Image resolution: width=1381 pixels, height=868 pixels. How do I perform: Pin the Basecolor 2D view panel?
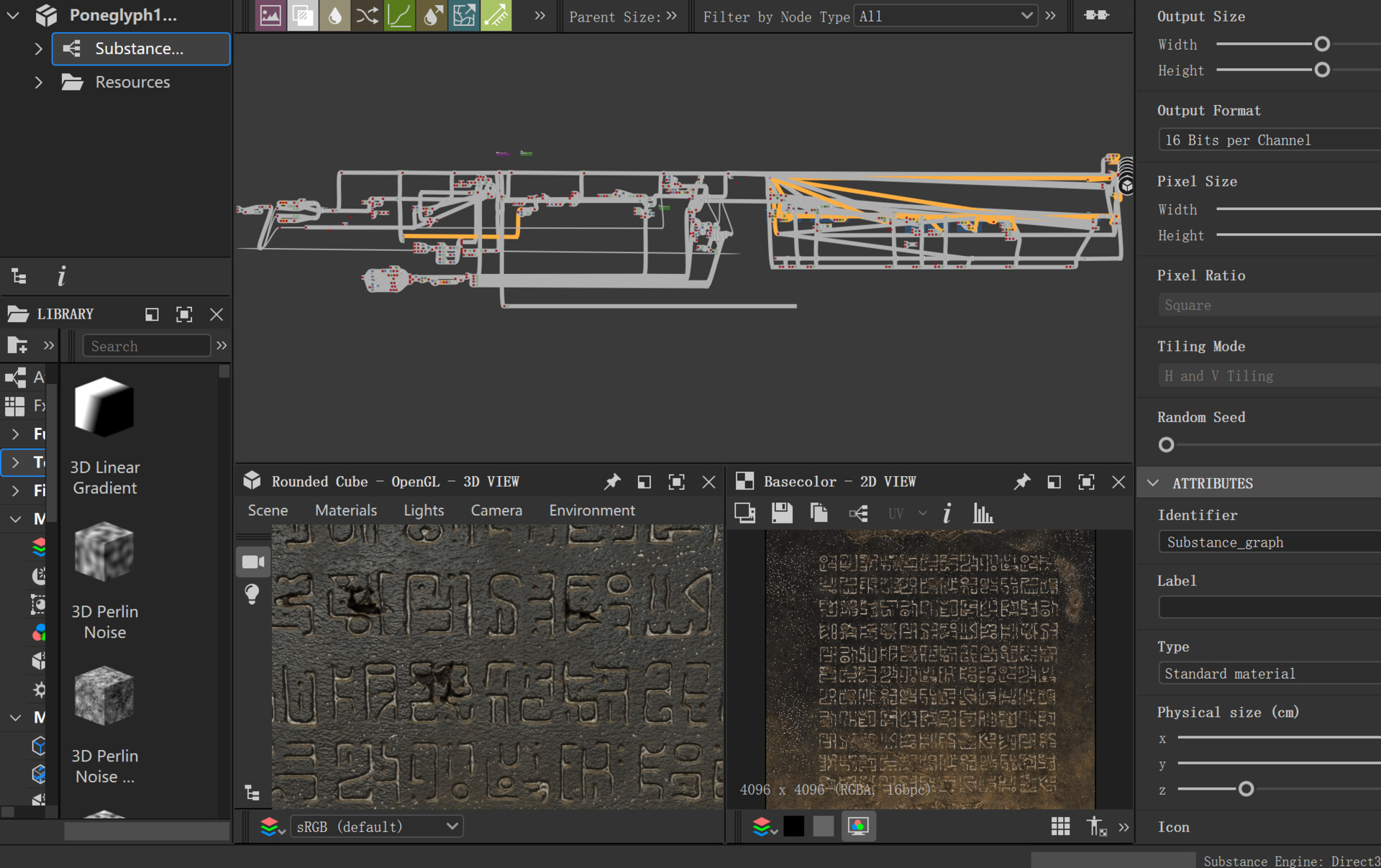(x=1021, y=482)
